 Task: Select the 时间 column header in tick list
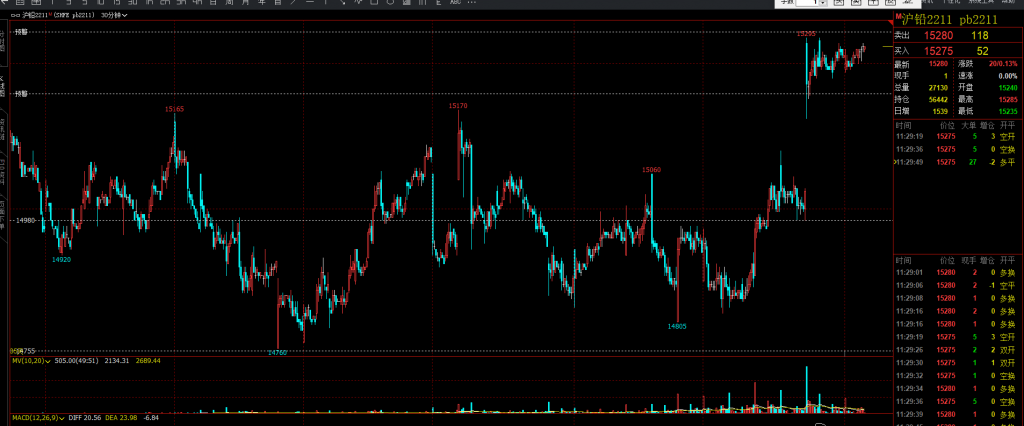pos(903,258)
